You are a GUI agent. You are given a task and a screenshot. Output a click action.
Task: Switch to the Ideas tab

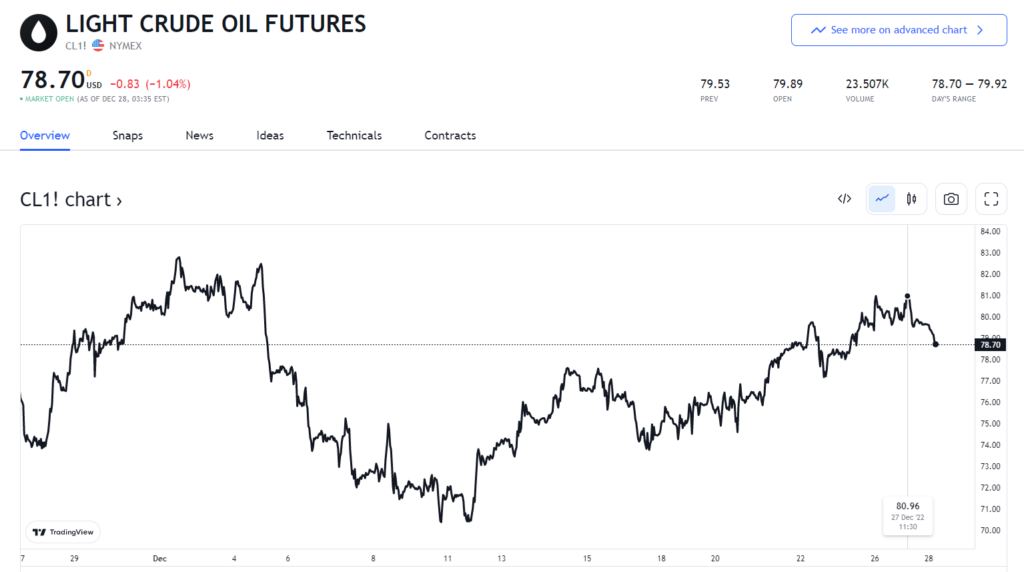(x=270, y=135)
